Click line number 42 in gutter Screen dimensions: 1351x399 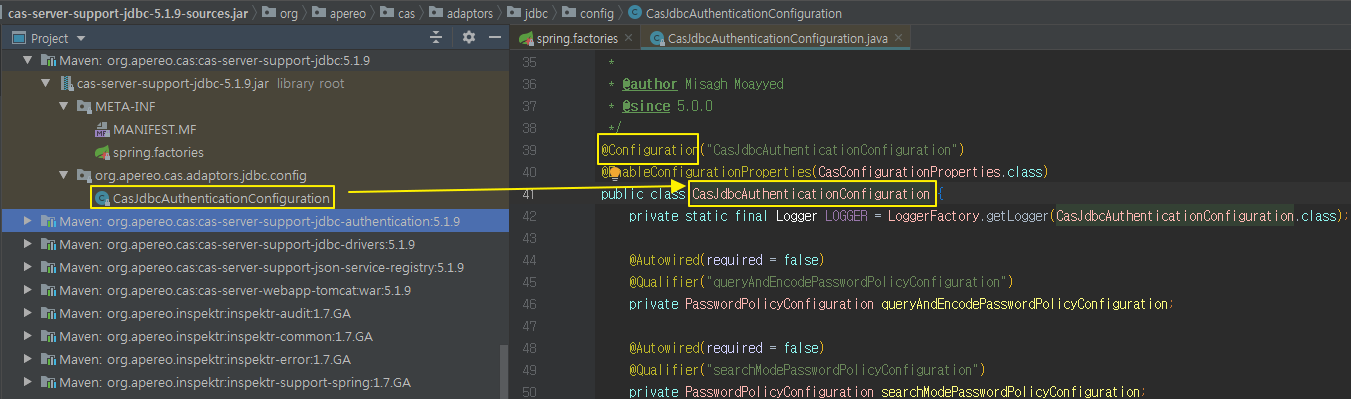[x=529, y=215]
